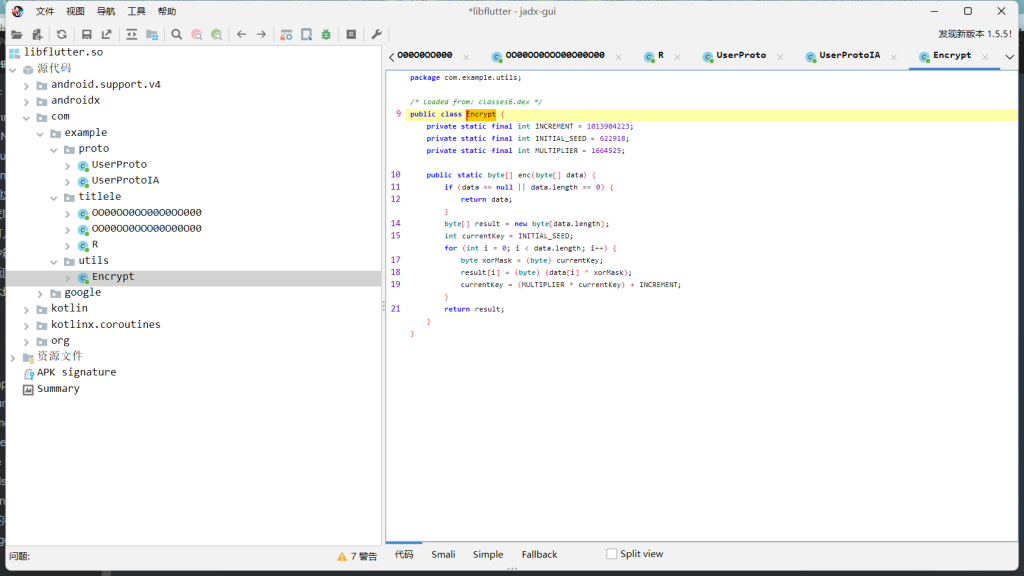Collapse the utils package folder

tap(54, 261)
